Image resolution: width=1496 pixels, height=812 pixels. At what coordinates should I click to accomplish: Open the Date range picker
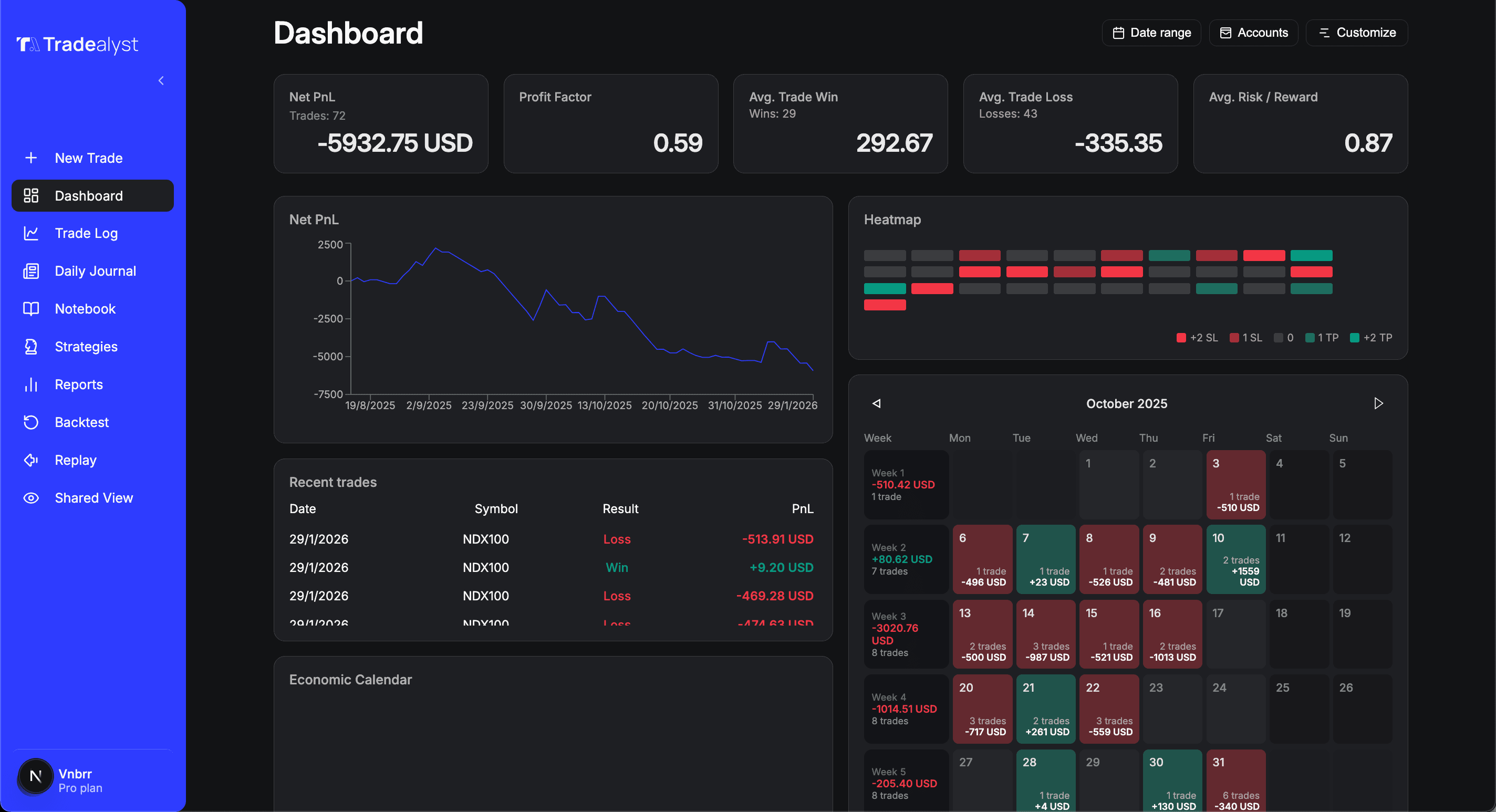1150,33
